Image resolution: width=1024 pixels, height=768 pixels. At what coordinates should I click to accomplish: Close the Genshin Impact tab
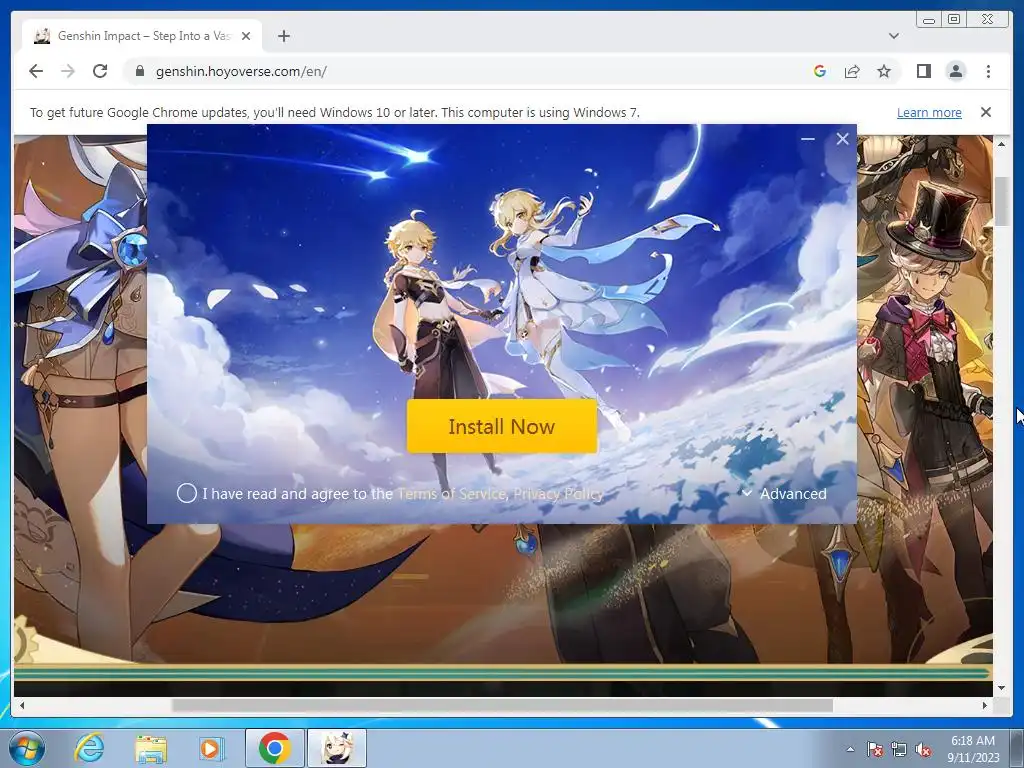(246, 36)
